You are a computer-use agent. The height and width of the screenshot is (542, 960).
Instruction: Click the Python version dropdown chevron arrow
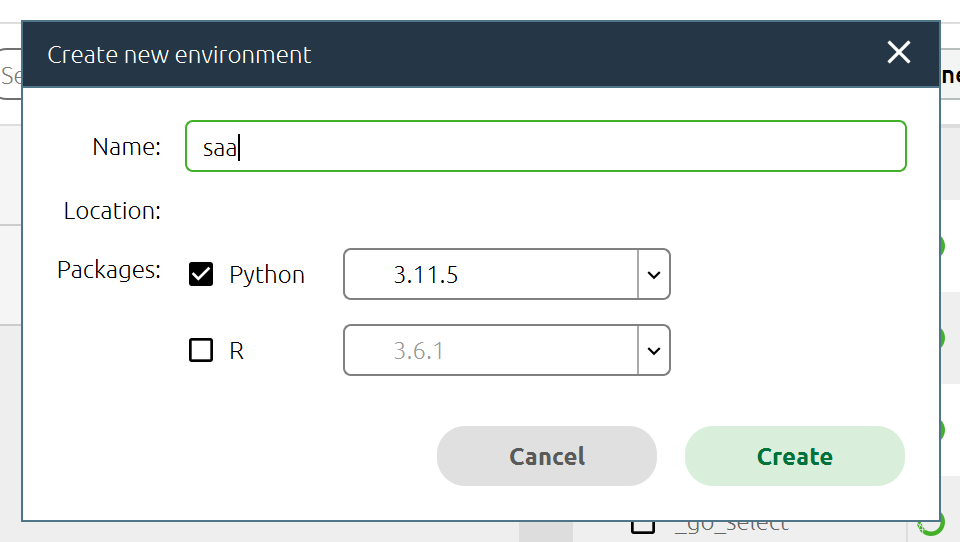[x=654, y=275]
